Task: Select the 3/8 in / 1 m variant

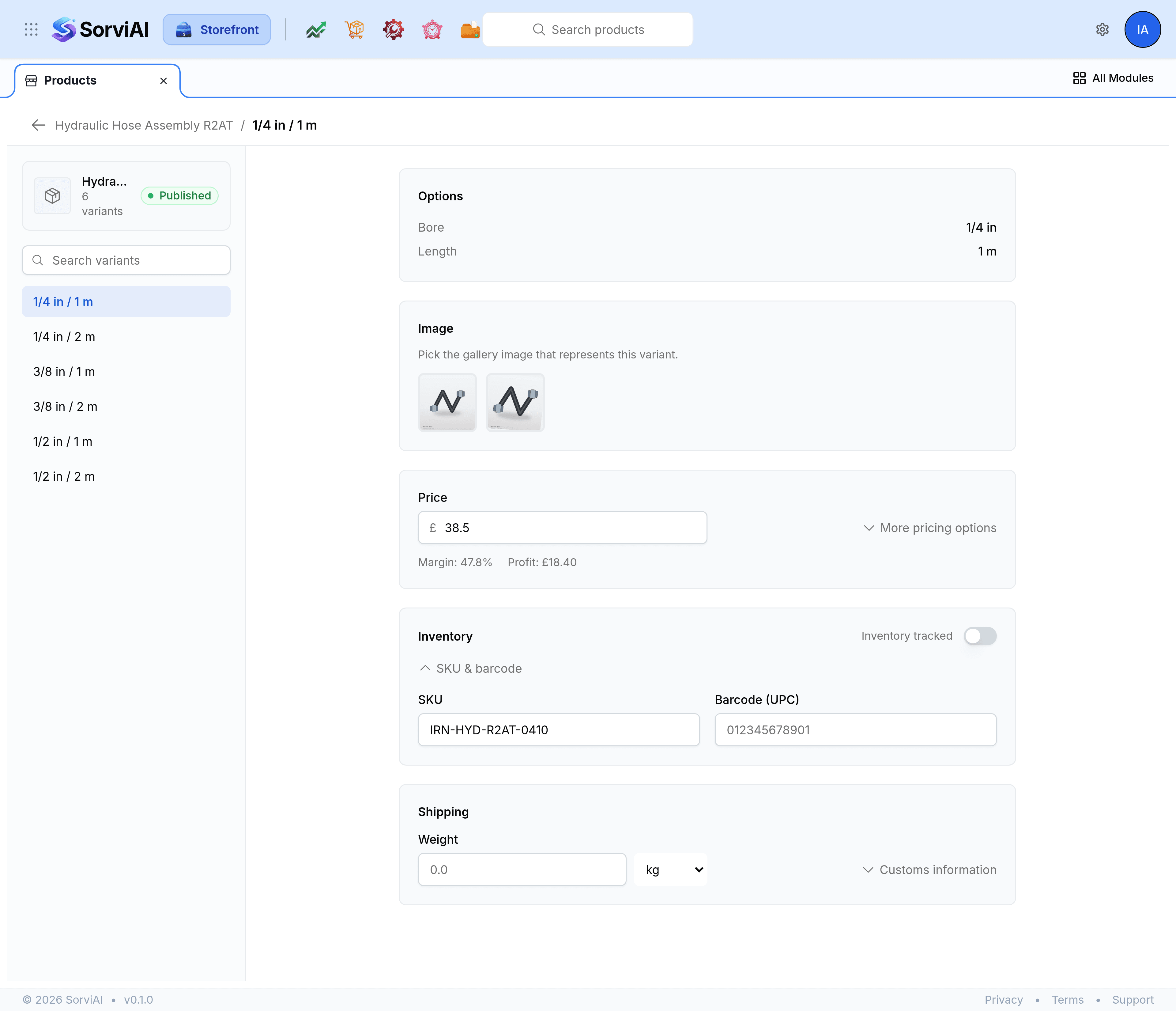Action: click(x=126, y=371)
